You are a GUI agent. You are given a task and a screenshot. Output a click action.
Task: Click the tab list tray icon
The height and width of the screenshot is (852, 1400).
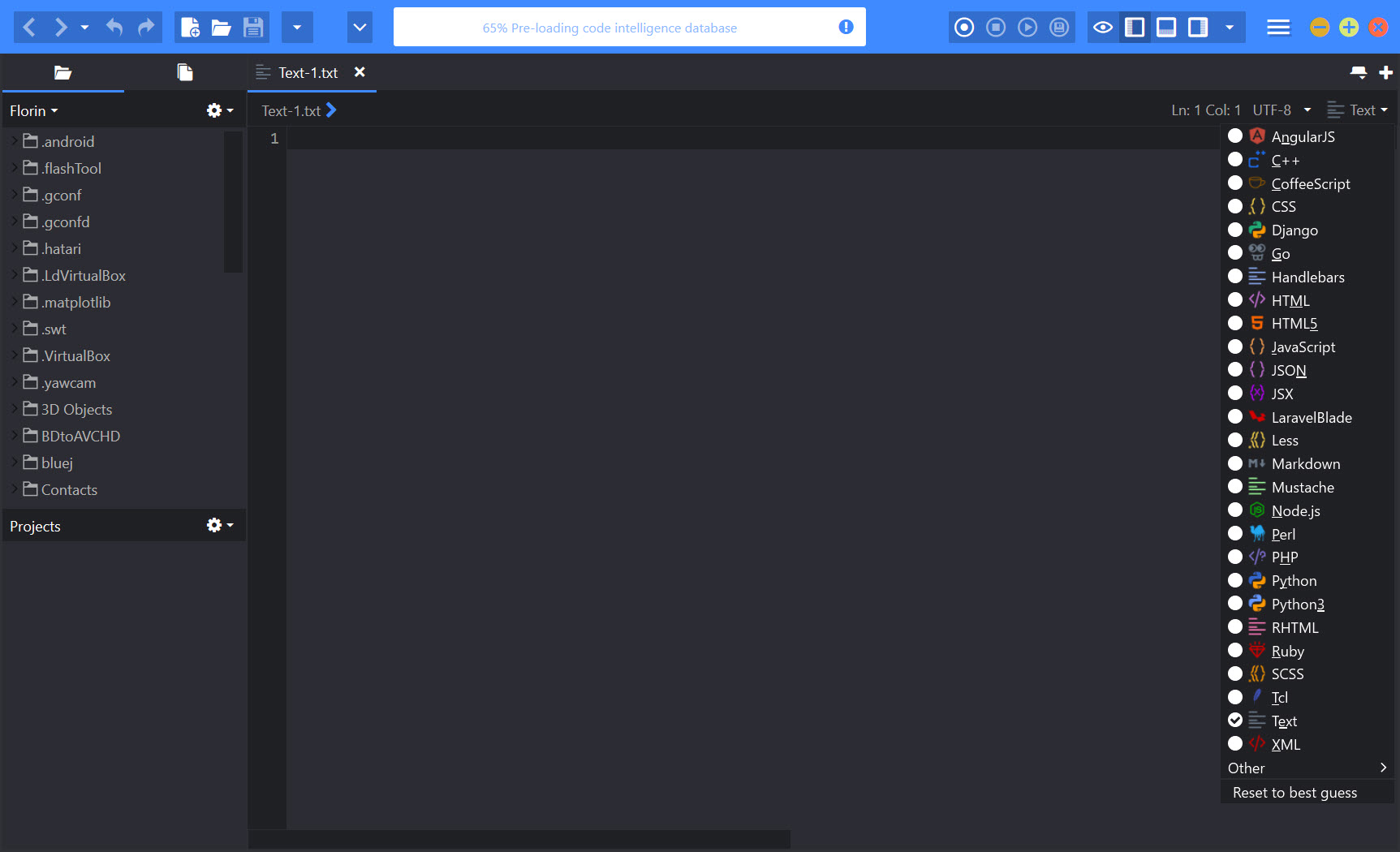[x=1359, y=73]
